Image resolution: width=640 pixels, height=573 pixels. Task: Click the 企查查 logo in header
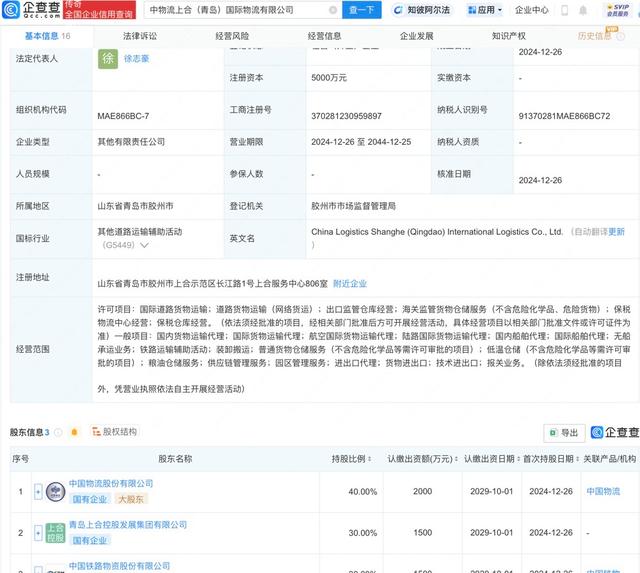[31, 11]
